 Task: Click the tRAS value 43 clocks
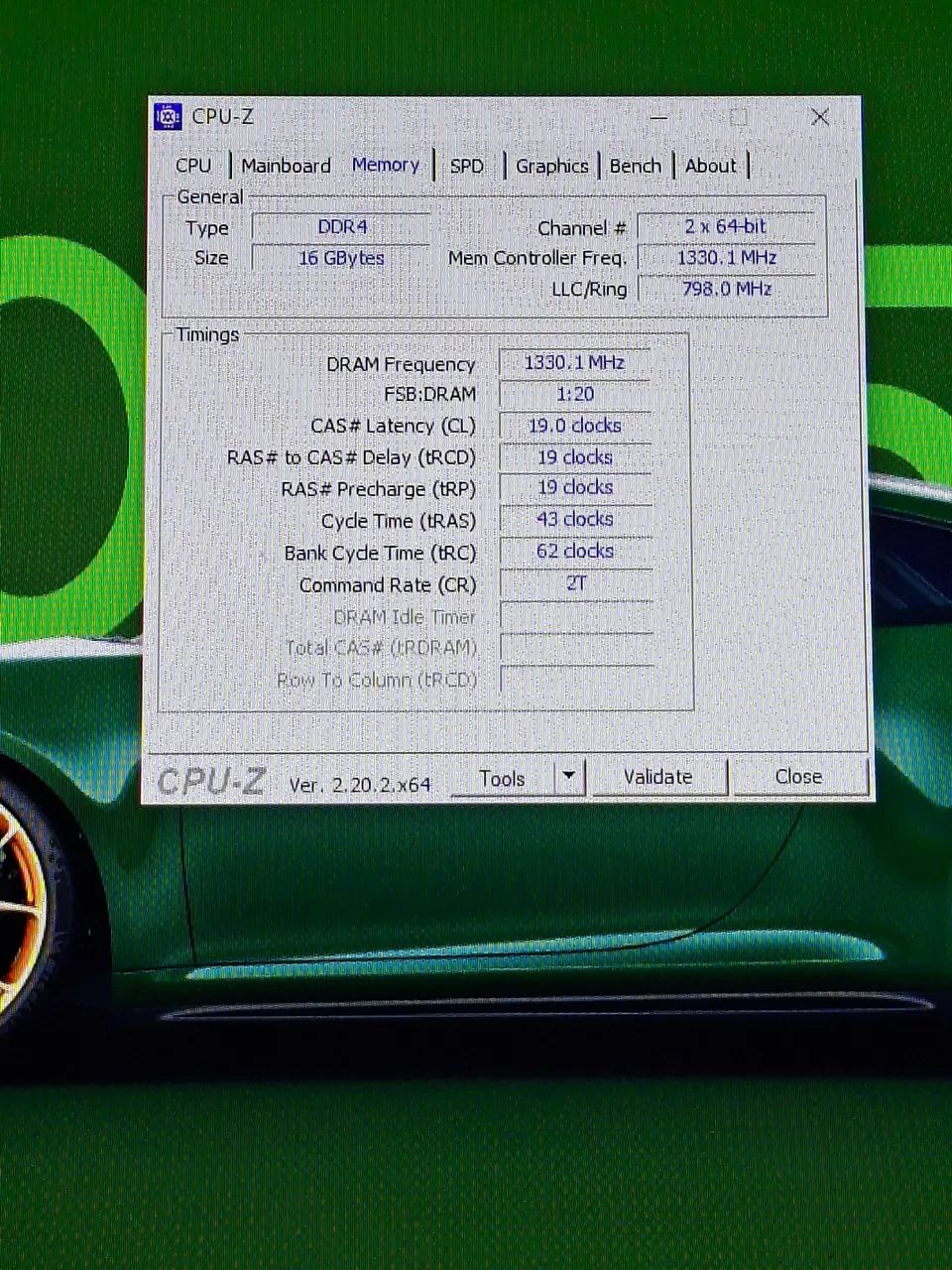[575, 520]
